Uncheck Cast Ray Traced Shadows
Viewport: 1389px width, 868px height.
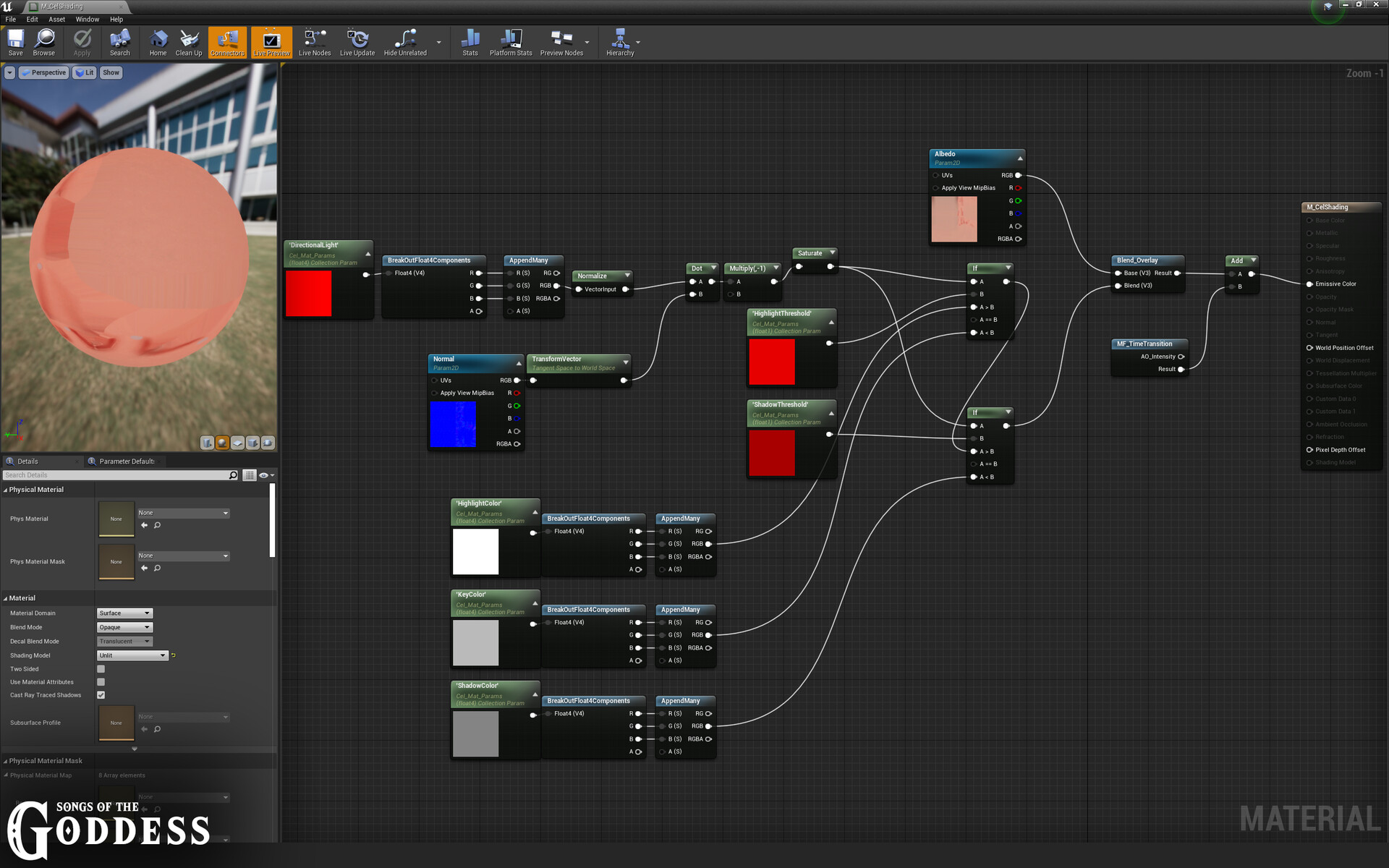(101, 695)
